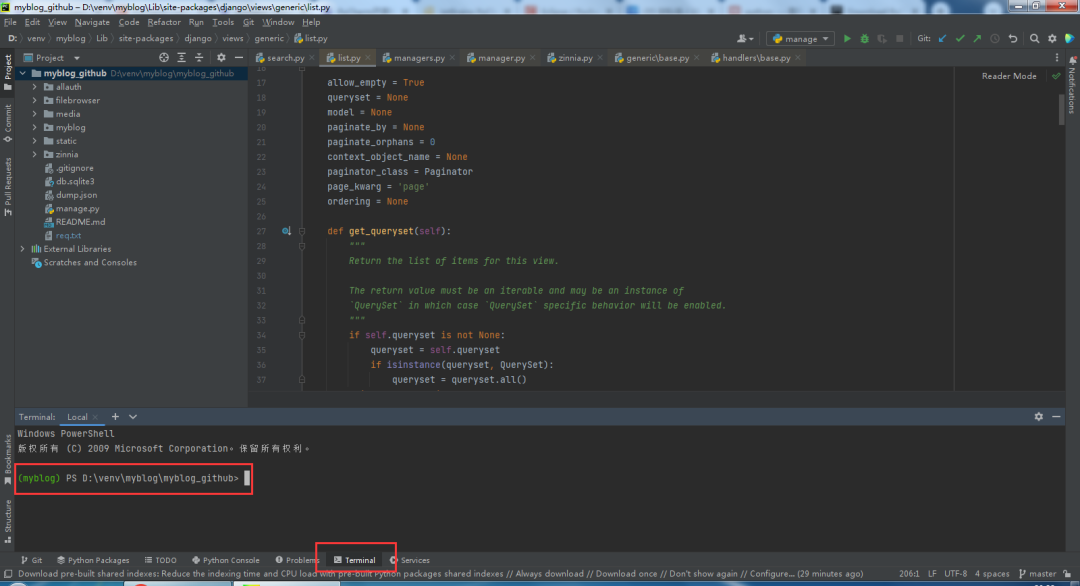The height and width of the screenshot is (586, 1080).
Task: Open the Refactor menu
Action: pos(164,22)
